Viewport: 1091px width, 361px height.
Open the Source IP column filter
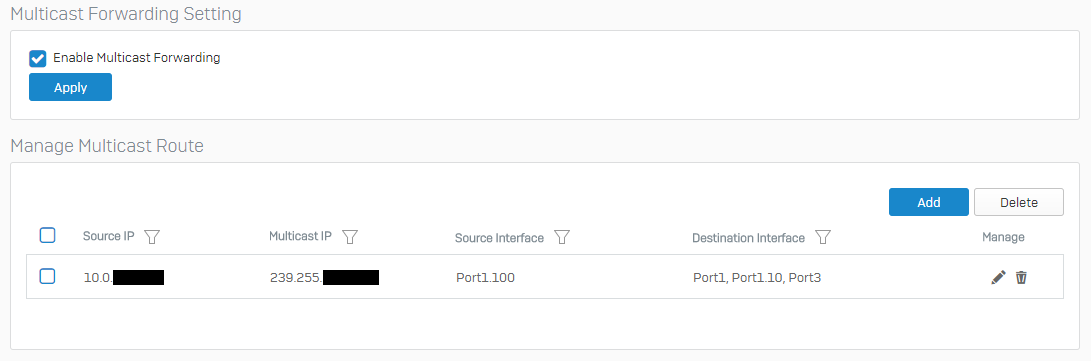[x=152, y=237]
